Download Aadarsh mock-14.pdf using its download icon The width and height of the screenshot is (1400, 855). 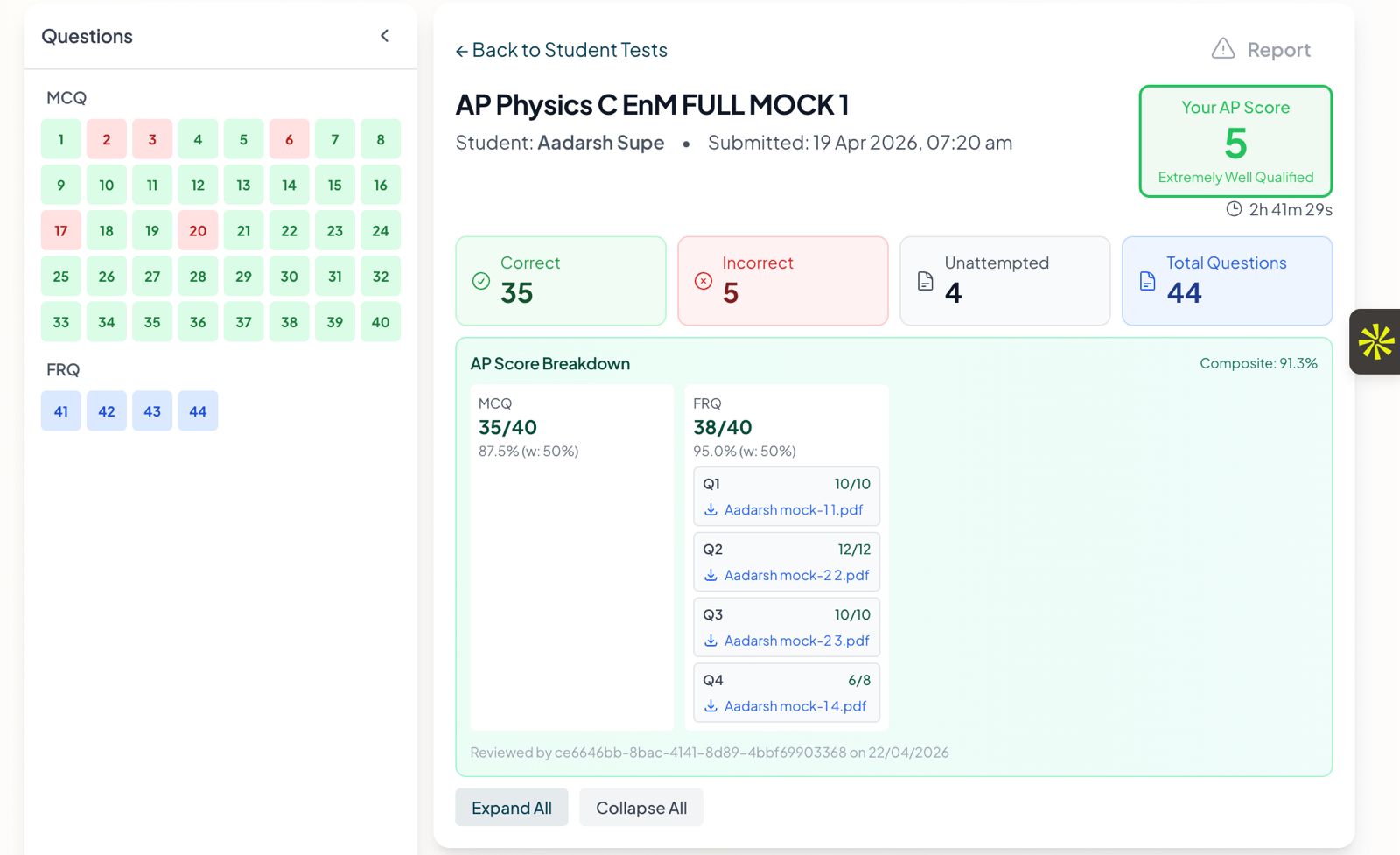(710, 706)
